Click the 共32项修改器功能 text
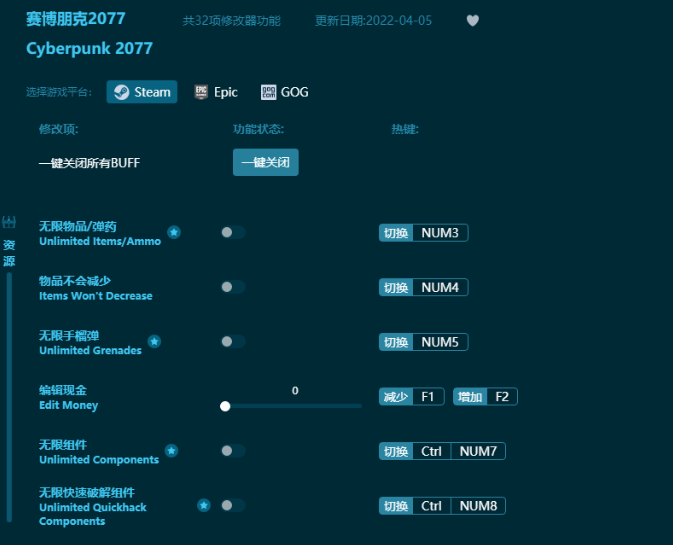673x545 pixels. [x=232, y=21]
